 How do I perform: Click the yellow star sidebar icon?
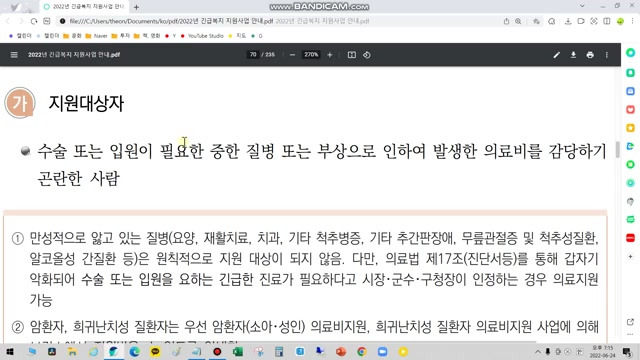630,128
